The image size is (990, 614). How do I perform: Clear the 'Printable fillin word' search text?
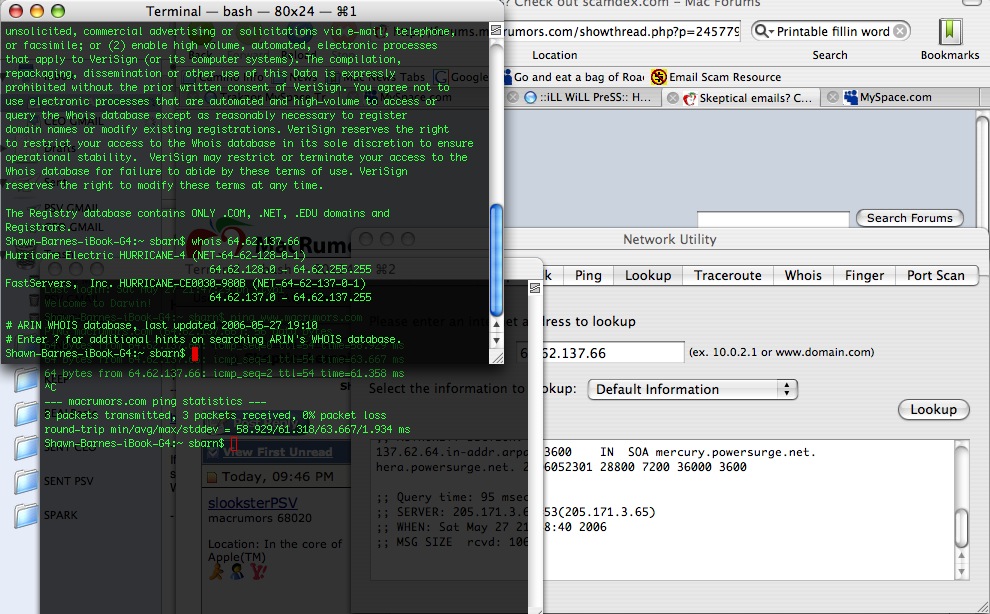click(x=900, y=31)
